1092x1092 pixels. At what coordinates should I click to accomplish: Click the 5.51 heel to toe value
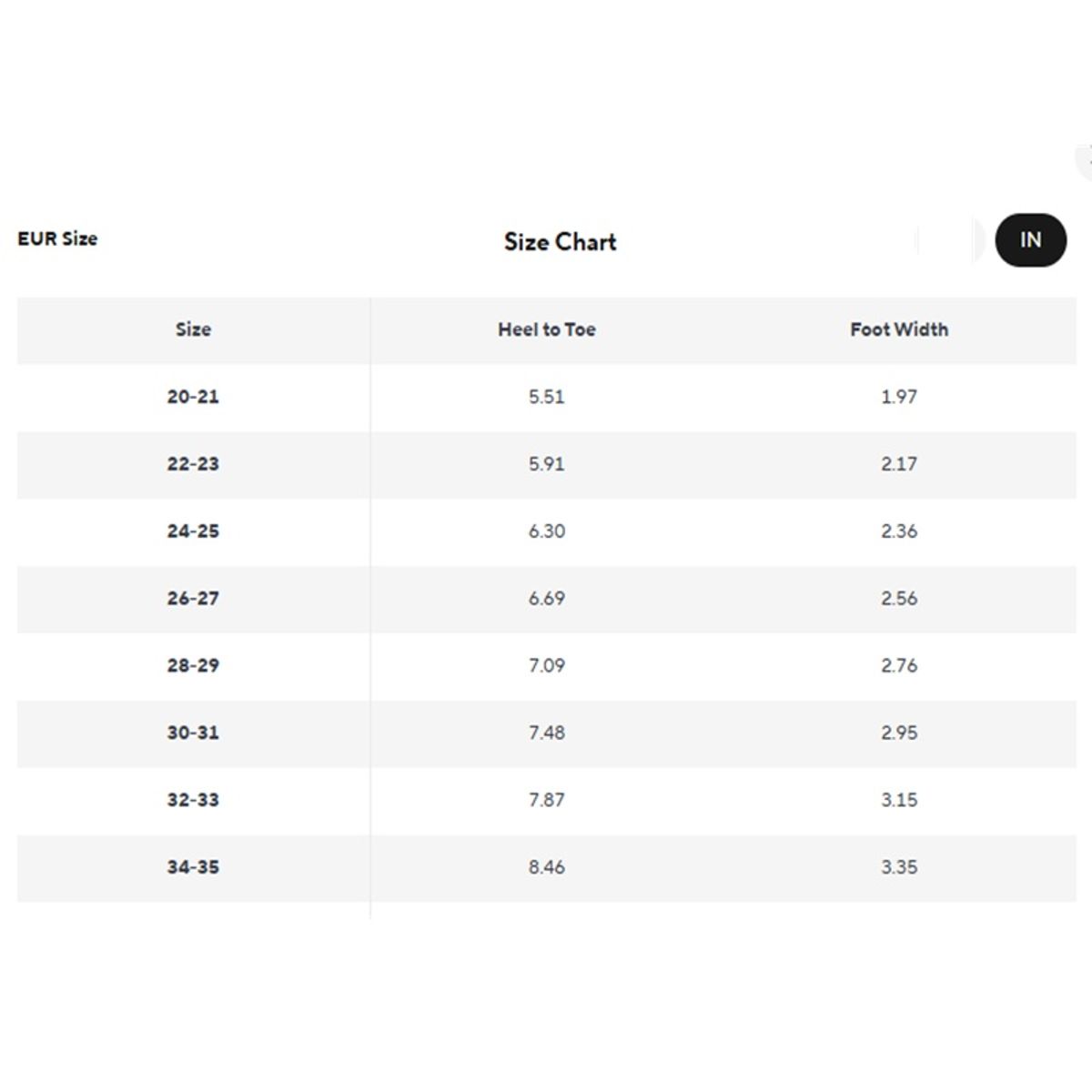click(x=547, y=397)
